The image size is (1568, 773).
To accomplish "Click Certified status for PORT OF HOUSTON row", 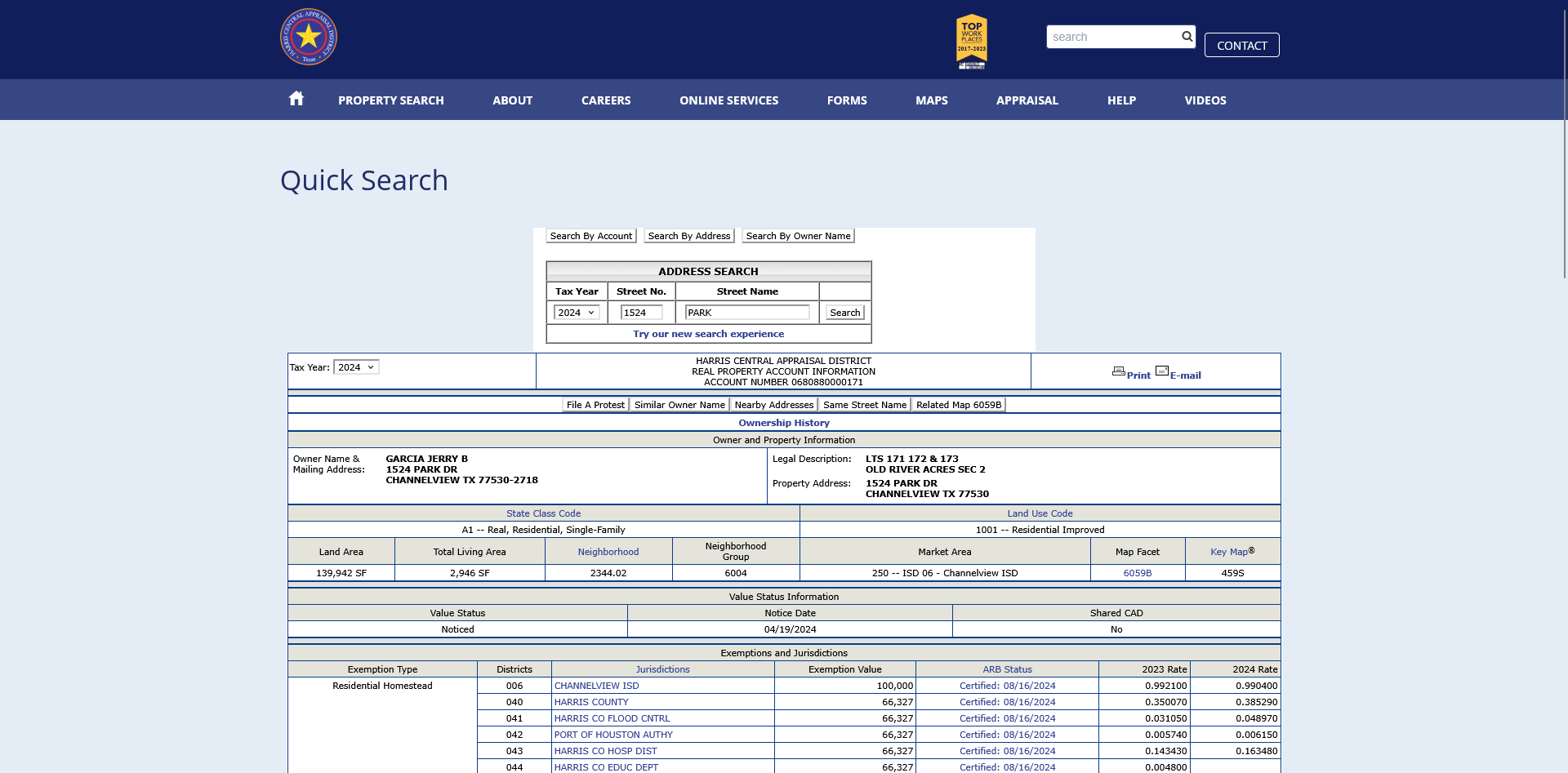I will coord(1007,735).
